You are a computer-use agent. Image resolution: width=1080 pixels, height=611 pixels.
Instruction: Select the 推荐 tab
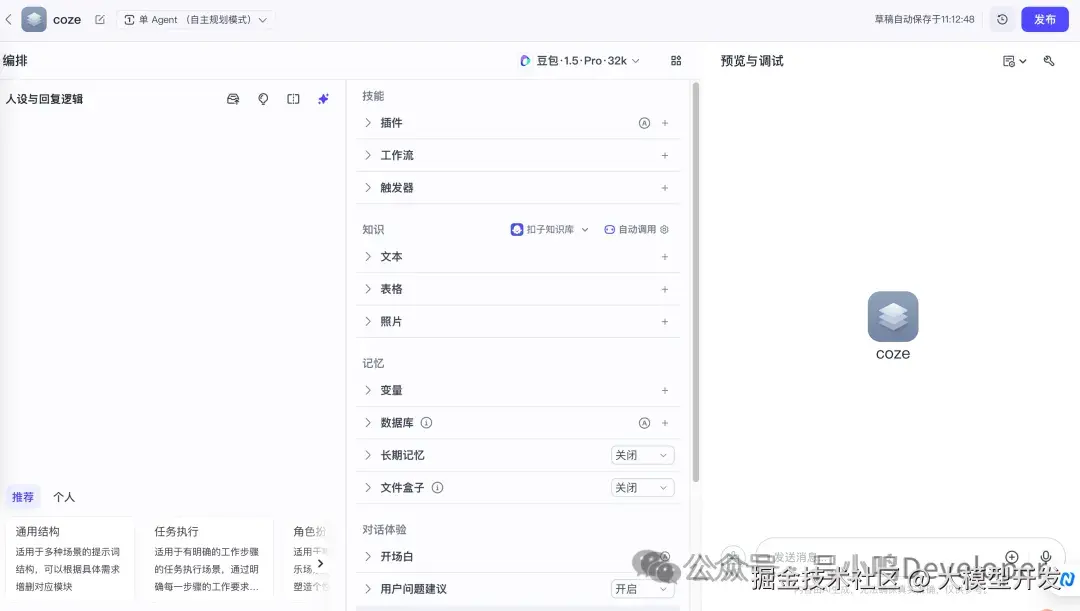[x=23, y=497]
